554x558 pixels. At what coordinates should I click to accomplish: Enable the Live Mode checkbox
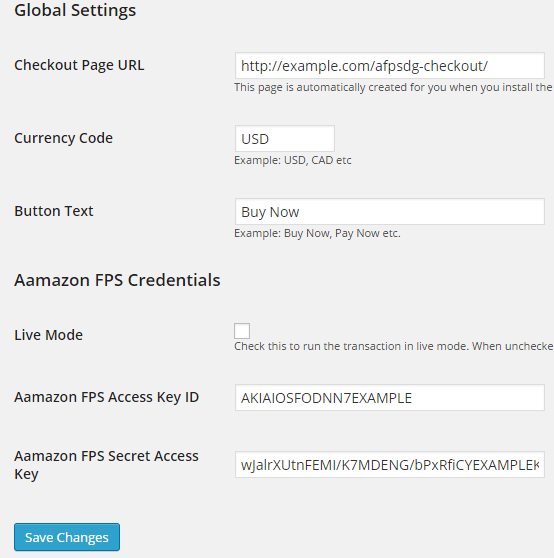click(x=242, y=331)
